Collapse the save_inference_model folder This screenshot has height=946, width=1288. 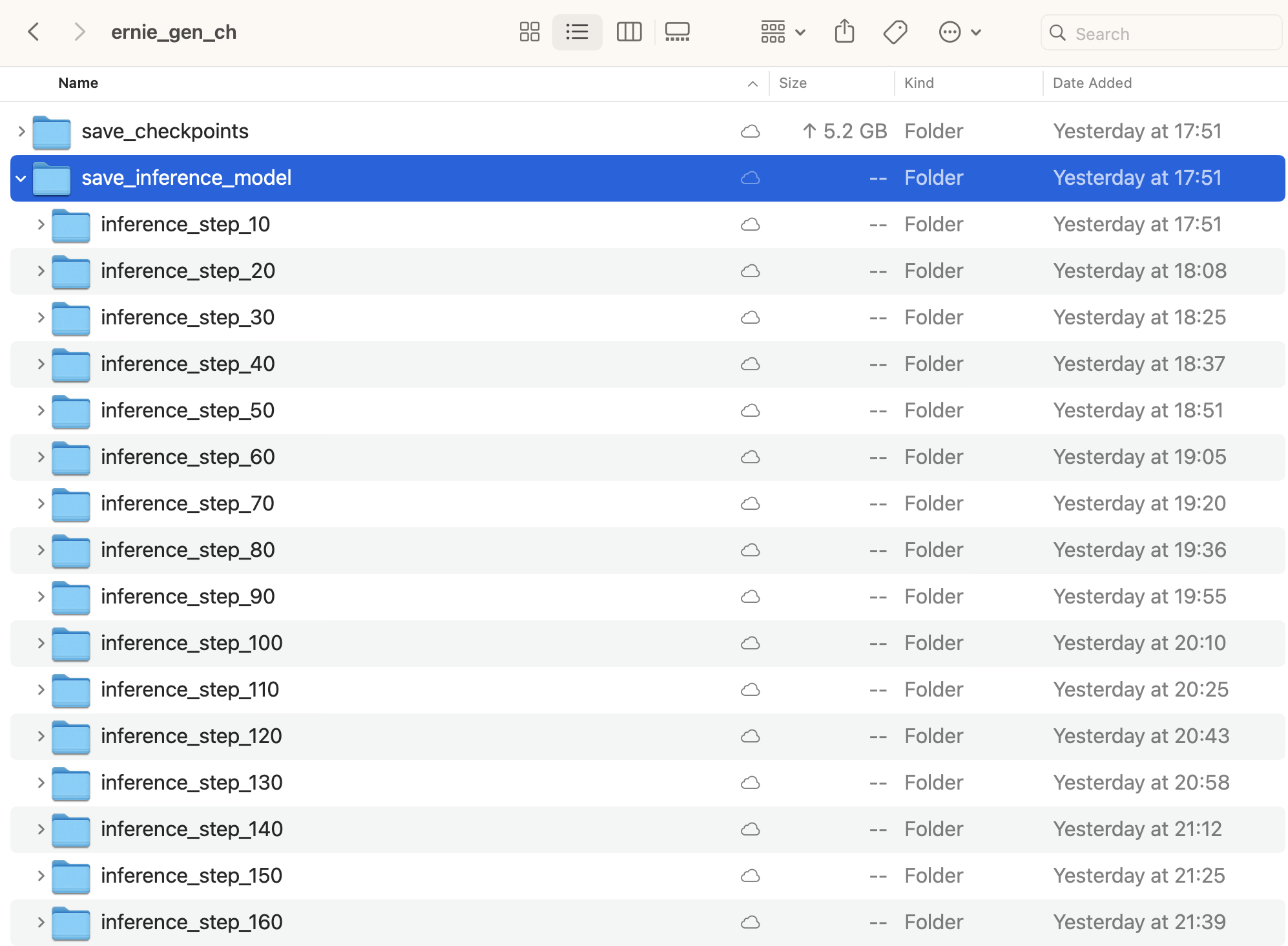pyautogui.click(x=21, y=178)
